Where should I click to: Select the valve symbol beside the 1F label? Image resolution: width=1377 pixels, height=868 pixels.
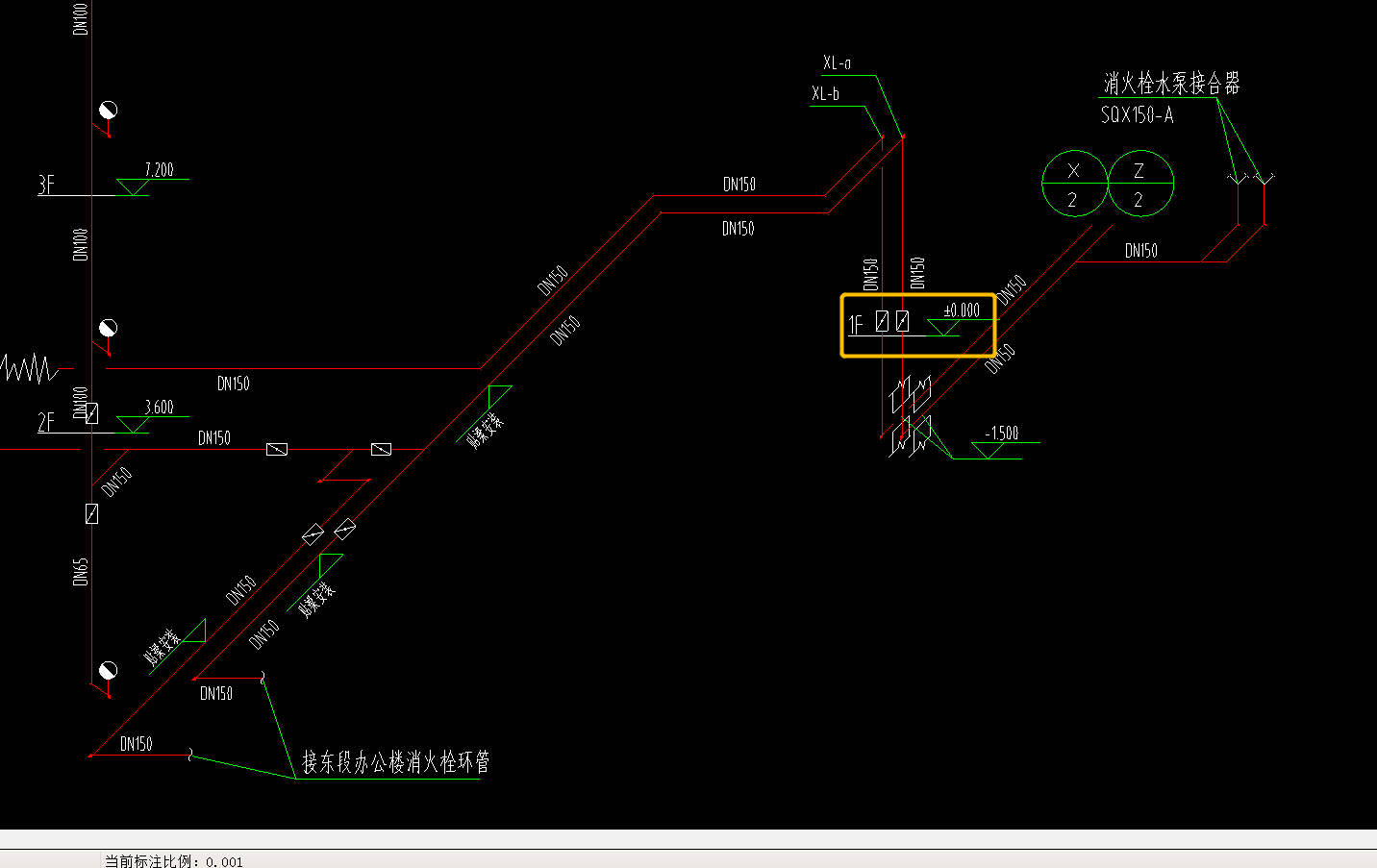click(882, 322)
